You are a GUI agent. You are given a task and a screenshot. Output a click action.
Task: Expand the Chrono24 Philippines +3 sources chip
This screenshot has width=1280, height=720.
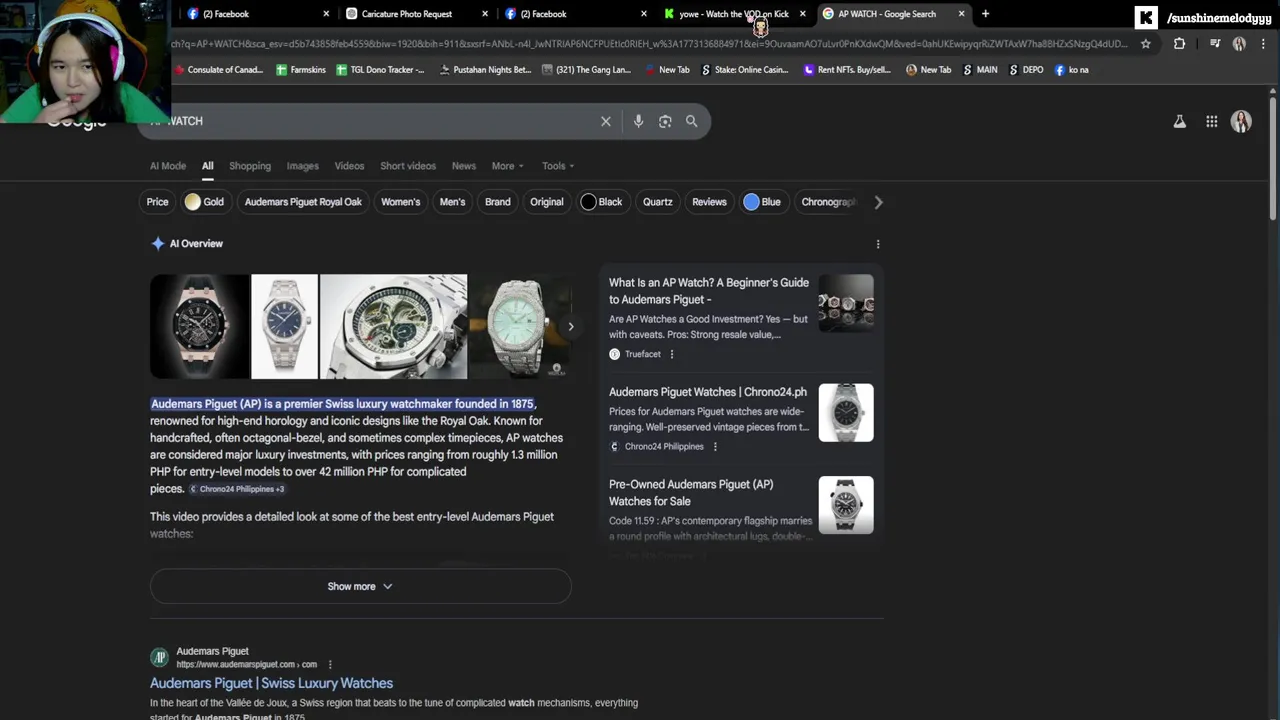pos(237,489)
